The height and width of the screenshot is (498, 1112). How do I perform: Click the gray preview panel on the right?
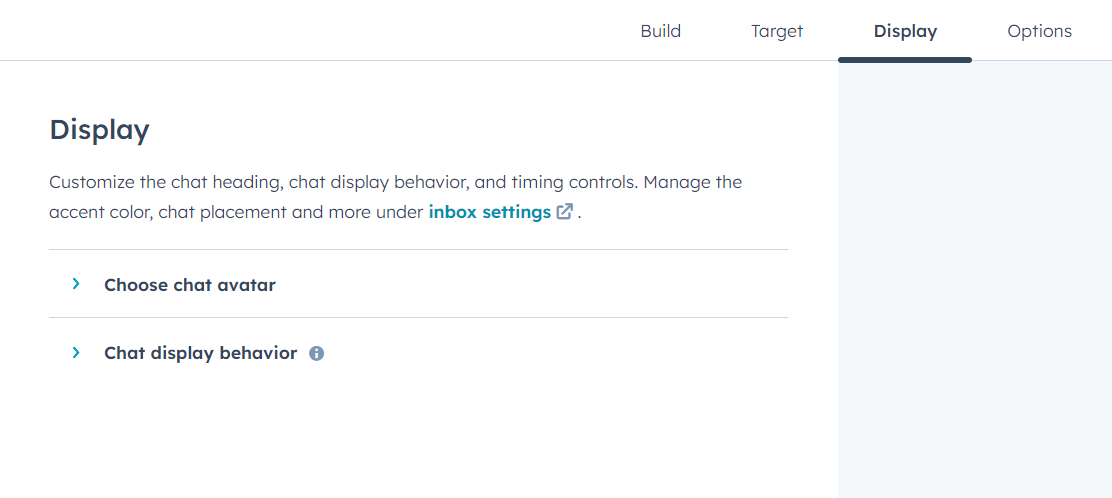coord(974,280)
